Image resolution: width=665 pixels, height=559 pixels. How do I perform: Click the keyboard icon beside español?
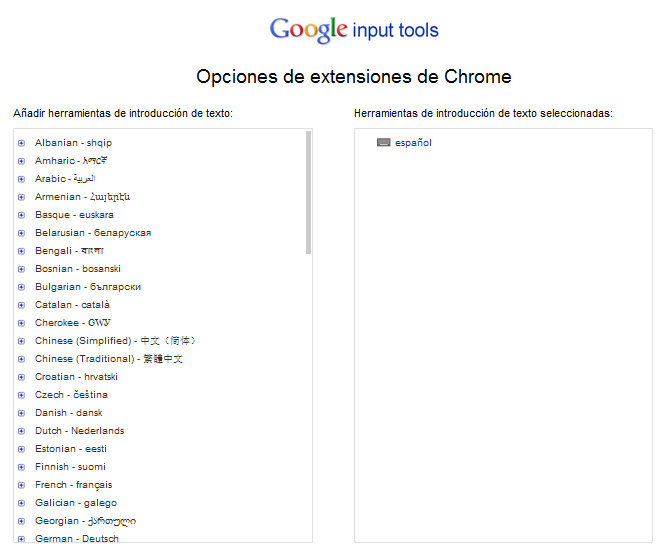coord(384,143)
